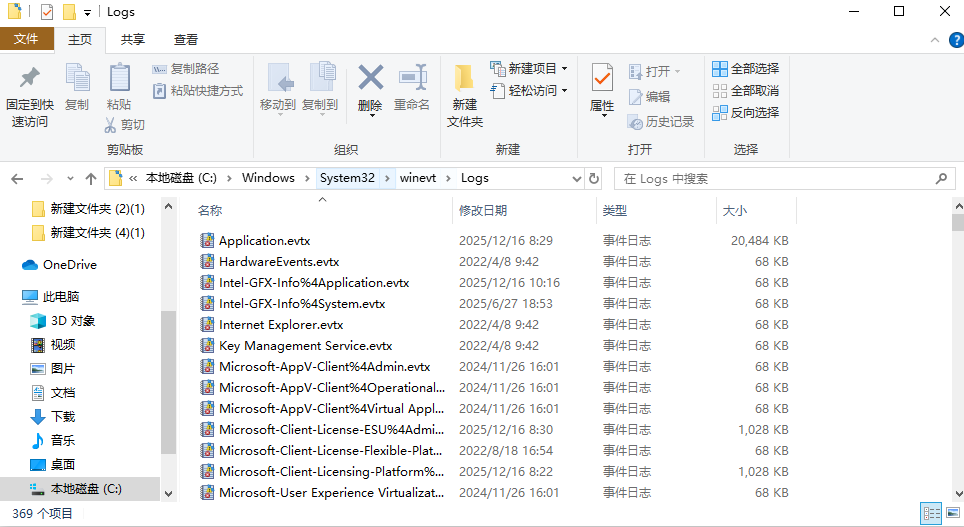964x527 pixels.
Task: Click Paste shortcut (粘贴快捷方式)
Action: [x=198, y=91]
